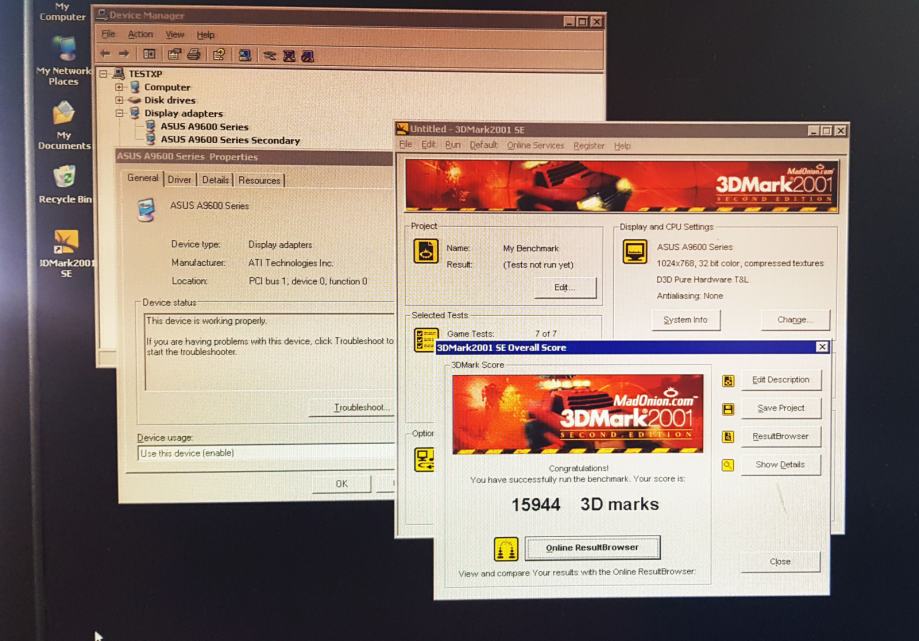Click the Uninstall device icon with red X
This screenshot has height=641, width=919.
288,56
